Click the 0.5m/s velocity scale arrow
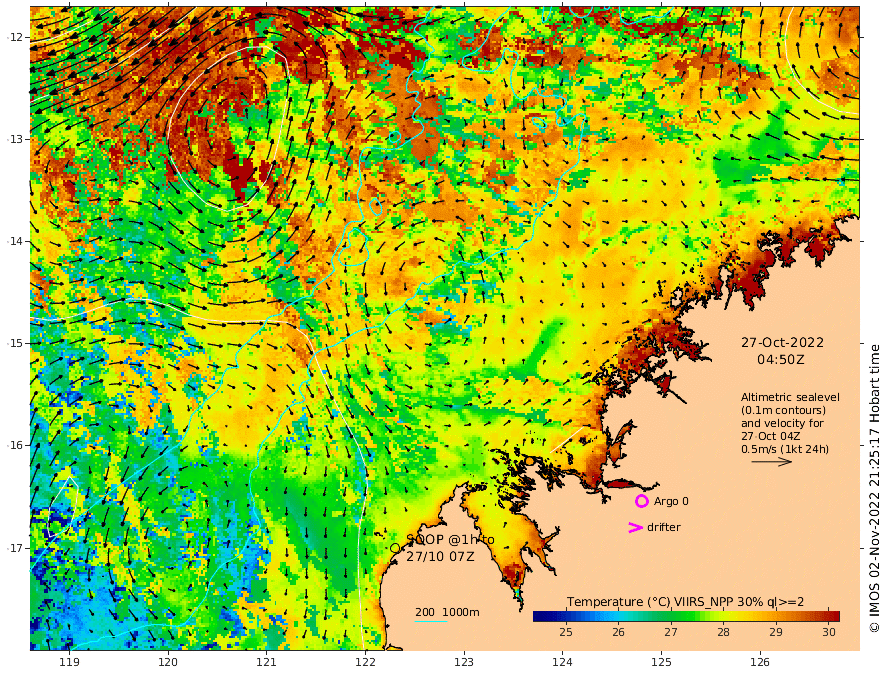 click(772, 462)
